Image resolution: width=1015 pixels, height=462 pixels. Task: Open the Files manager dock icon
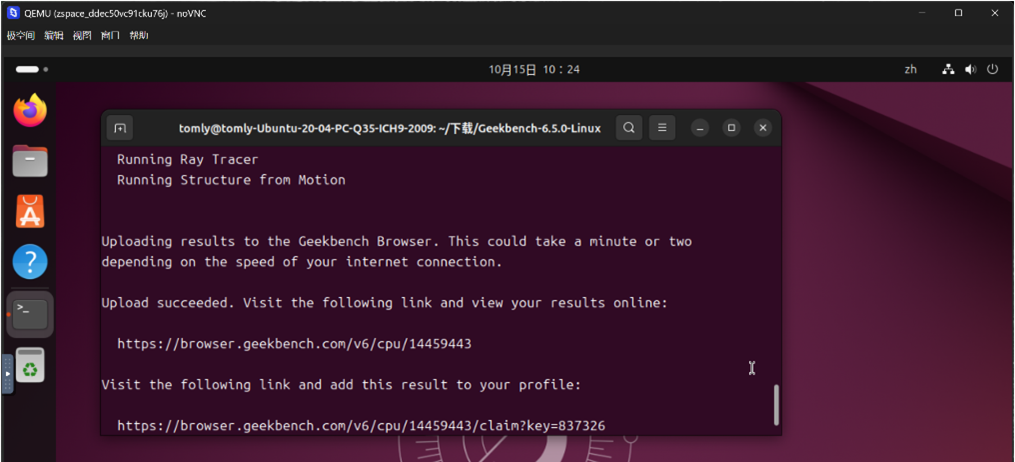pos(30,160)
